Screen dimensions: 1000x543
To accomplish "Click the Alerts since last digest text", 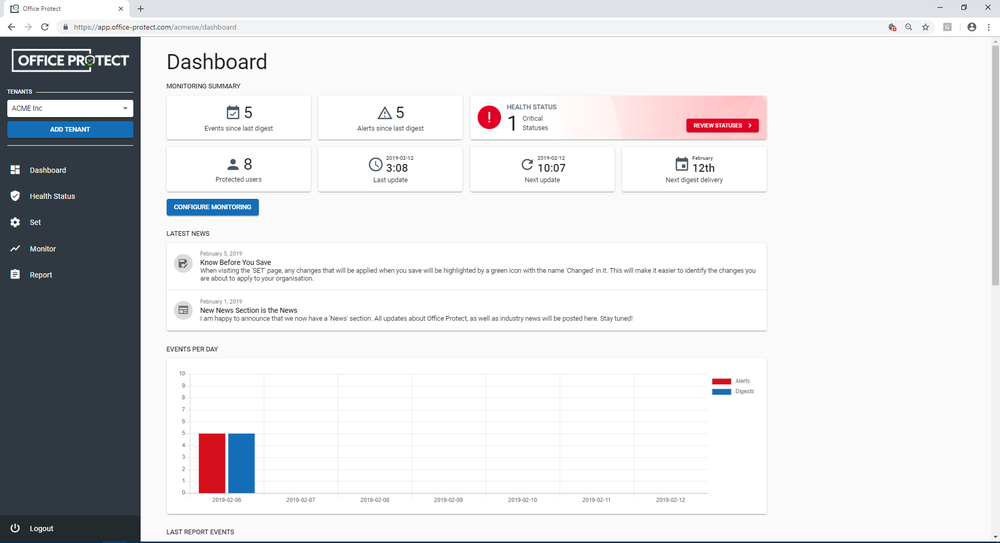I will coord(390,128).
